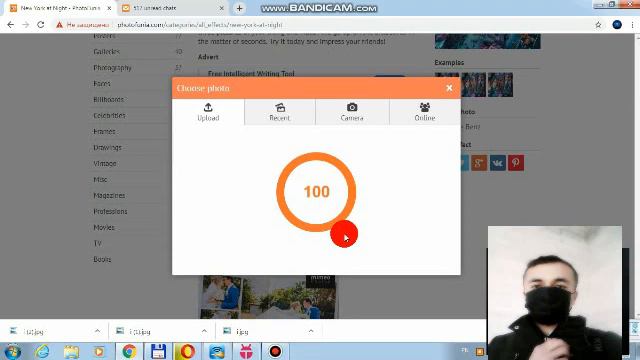Click Chrome icon in taskbar

tap(129, 351)
